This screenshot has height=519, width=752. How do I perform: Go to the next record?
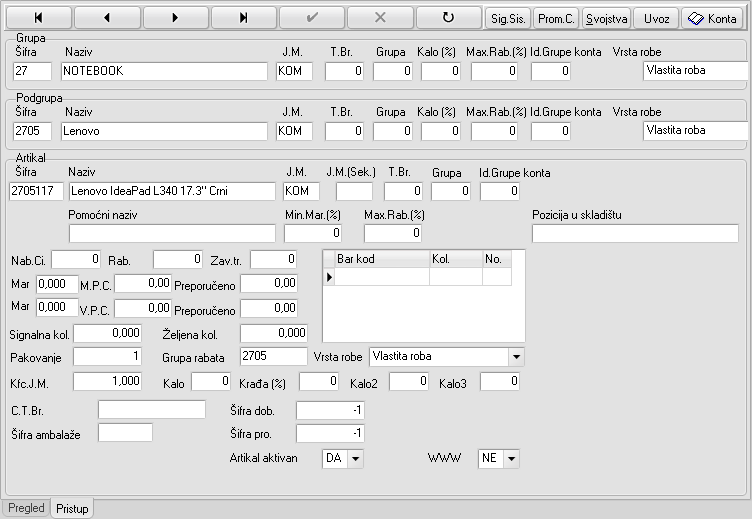pos(176,18)
